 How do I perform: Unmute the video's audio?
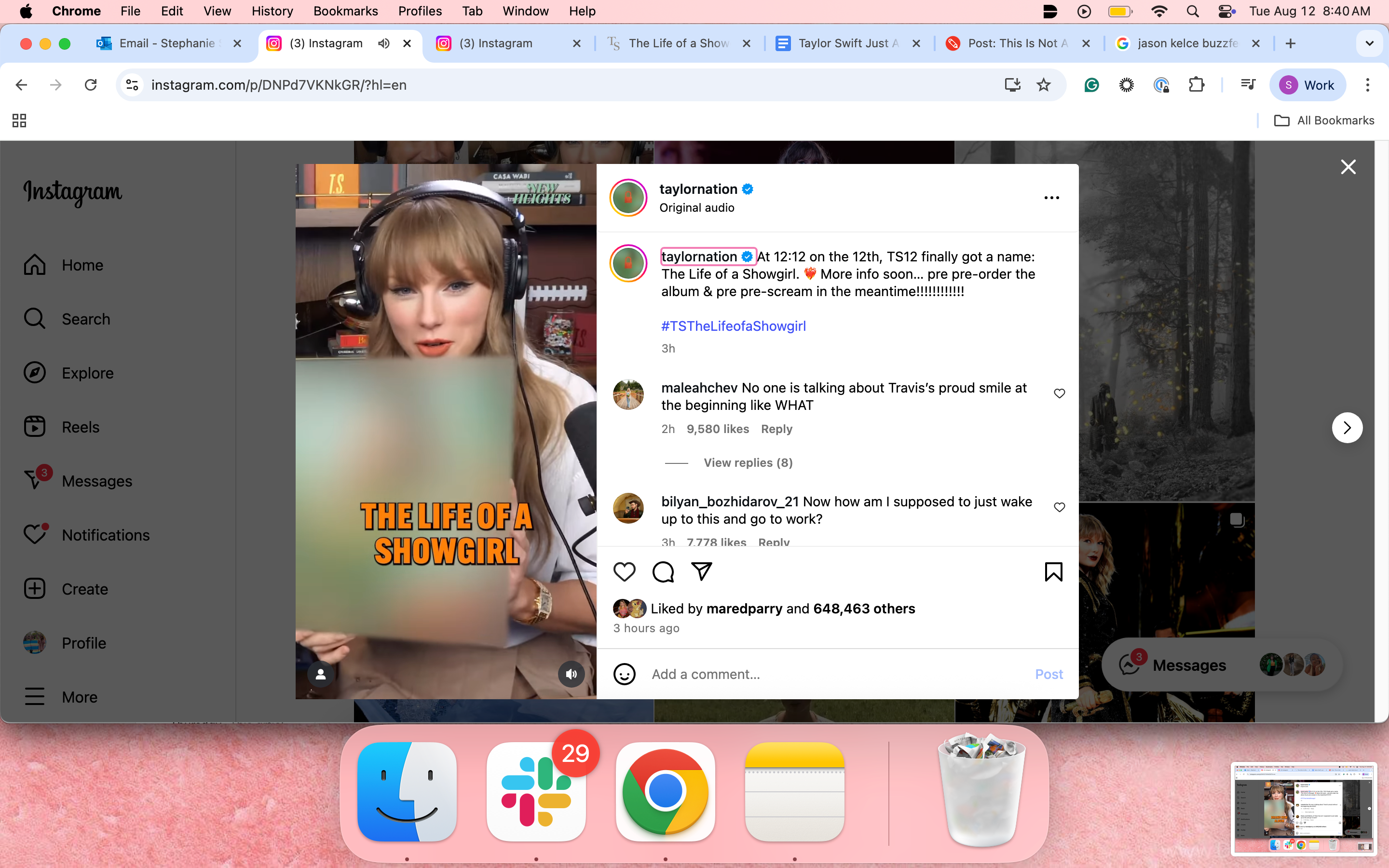click(x=571, y=673)
